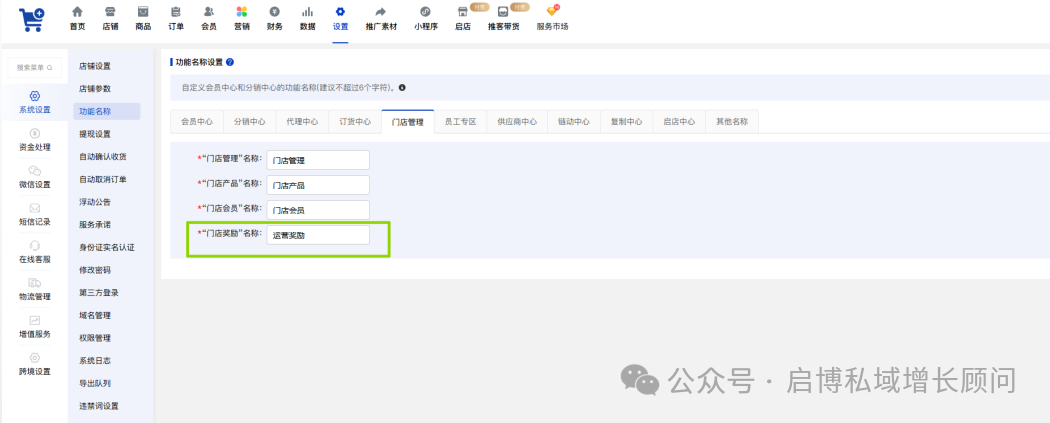
Task: Open the 店铺 store icon
Action: click(110, 12)
